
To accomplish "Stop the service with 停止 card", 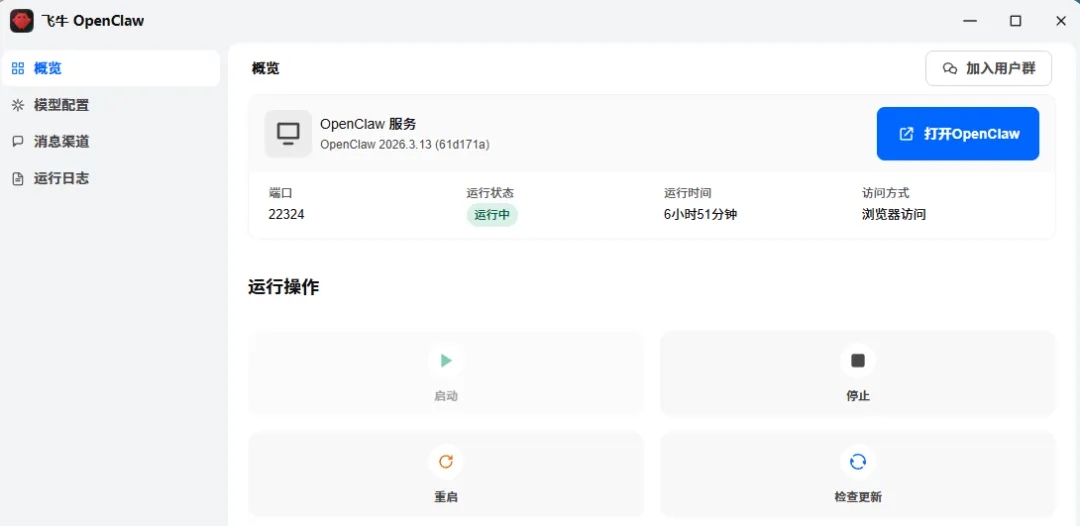I will pyautogui.click(x=858, y=373).
